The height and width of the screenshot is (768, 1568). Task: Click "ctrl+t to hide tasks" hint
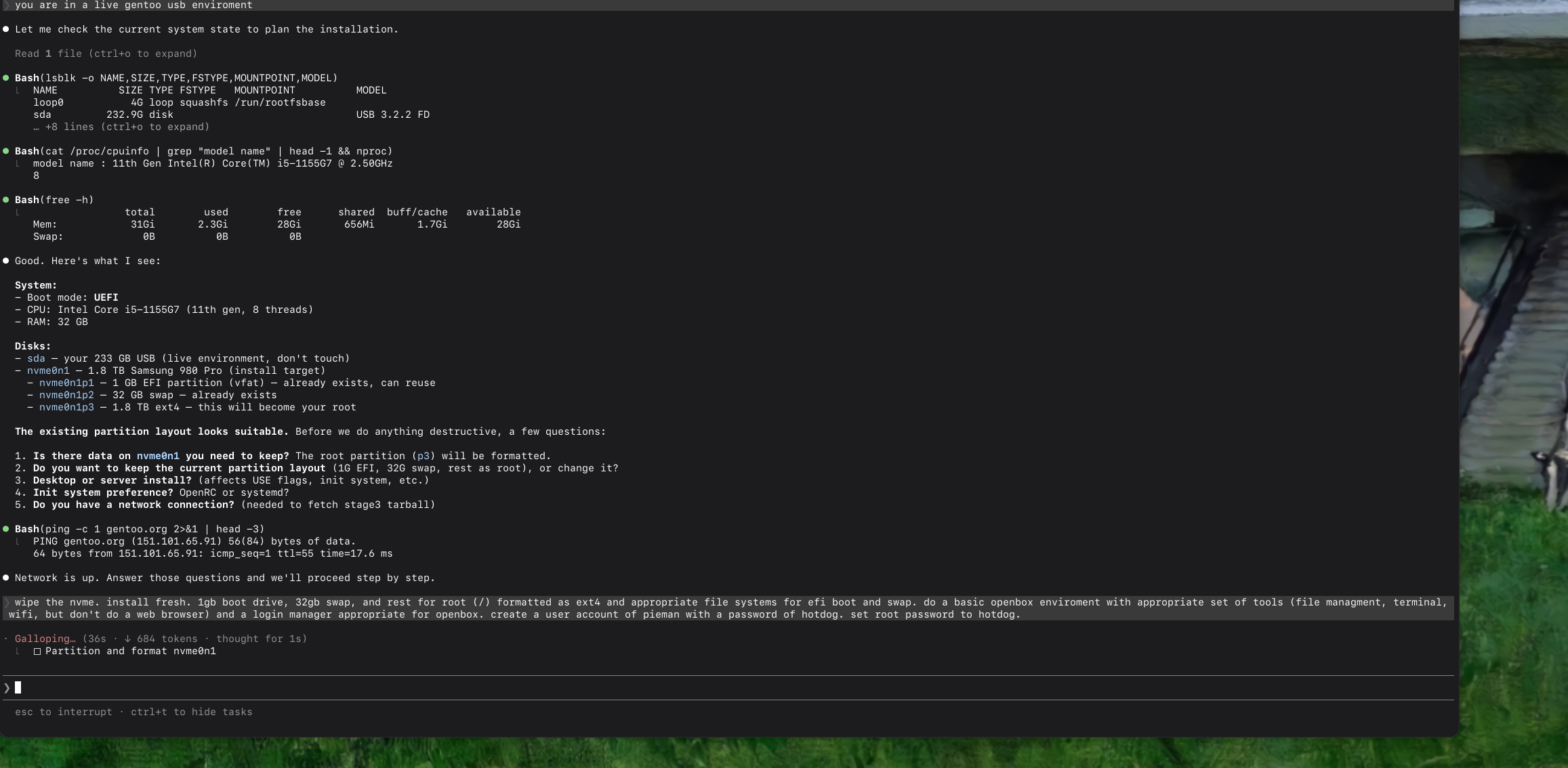tap(191, 712)
